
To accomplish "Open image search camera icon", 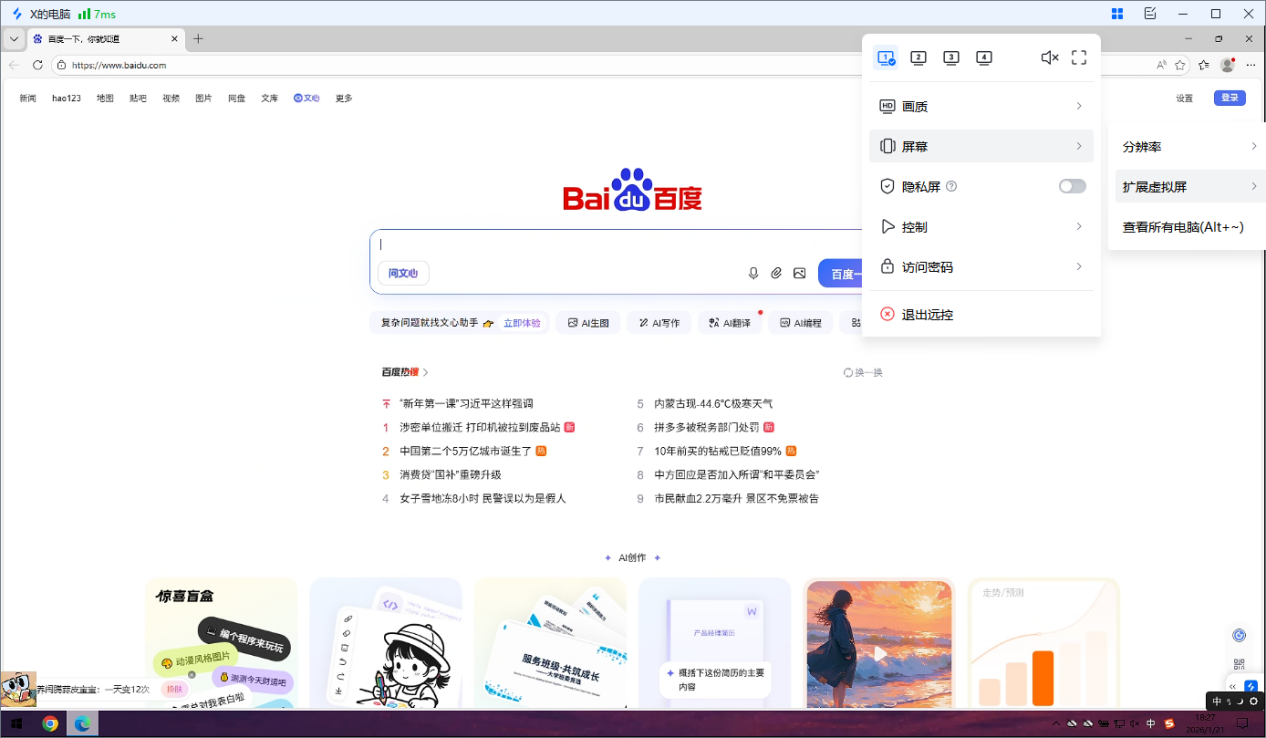I will click(x=799, y=272).
